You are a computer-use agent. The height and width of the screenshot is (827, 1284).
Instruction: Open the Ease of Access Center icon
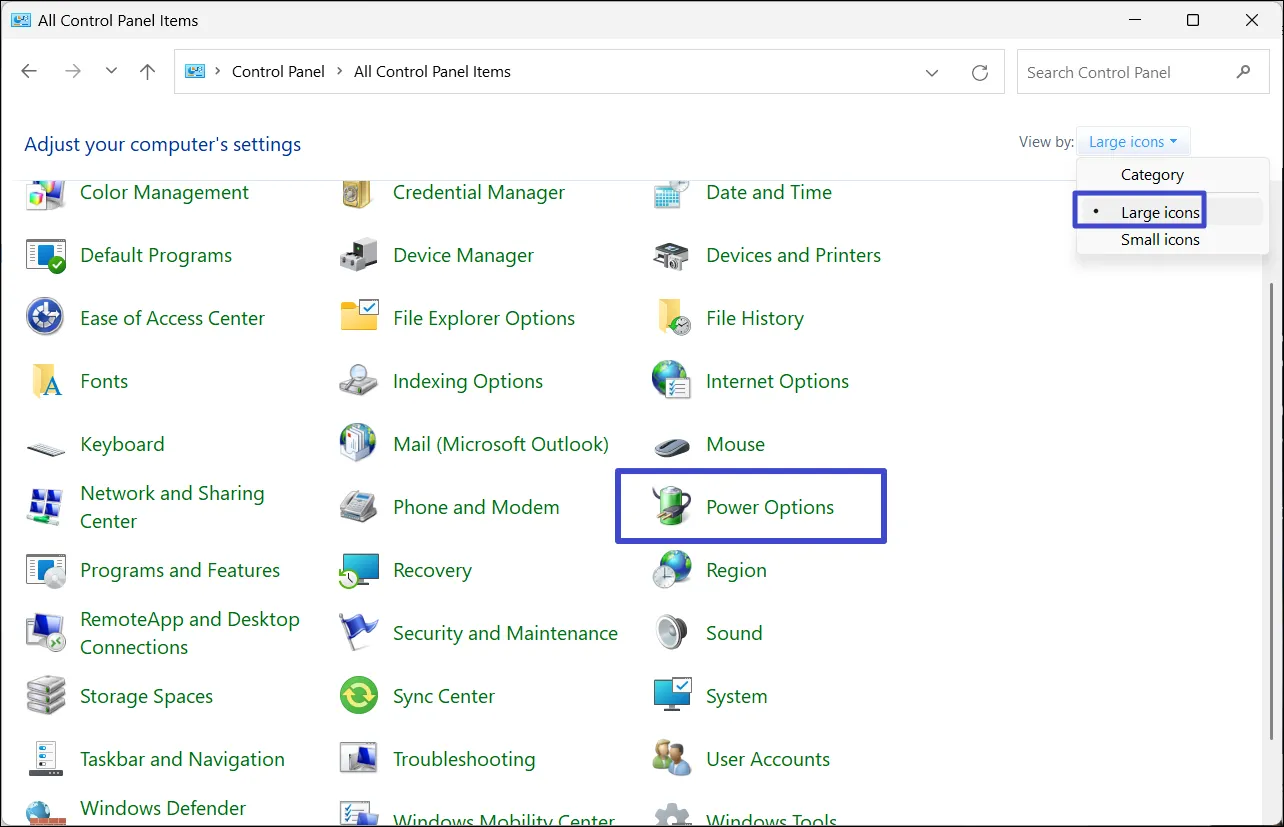coord(45,319)
